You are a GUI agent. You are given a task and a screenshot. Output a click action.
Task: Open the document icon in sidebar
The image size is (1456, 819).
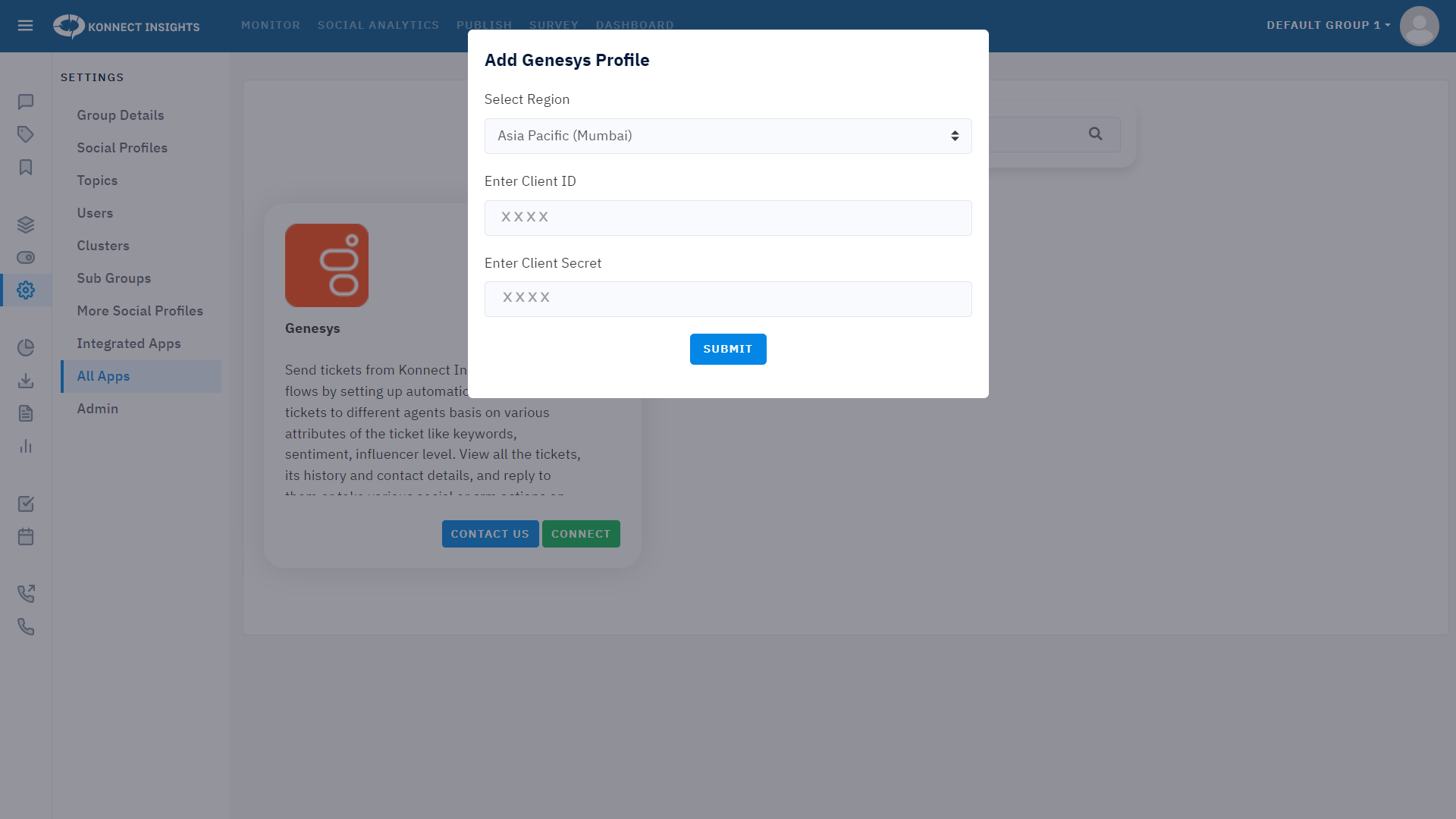pyautogui.click(x=26, y=413)
